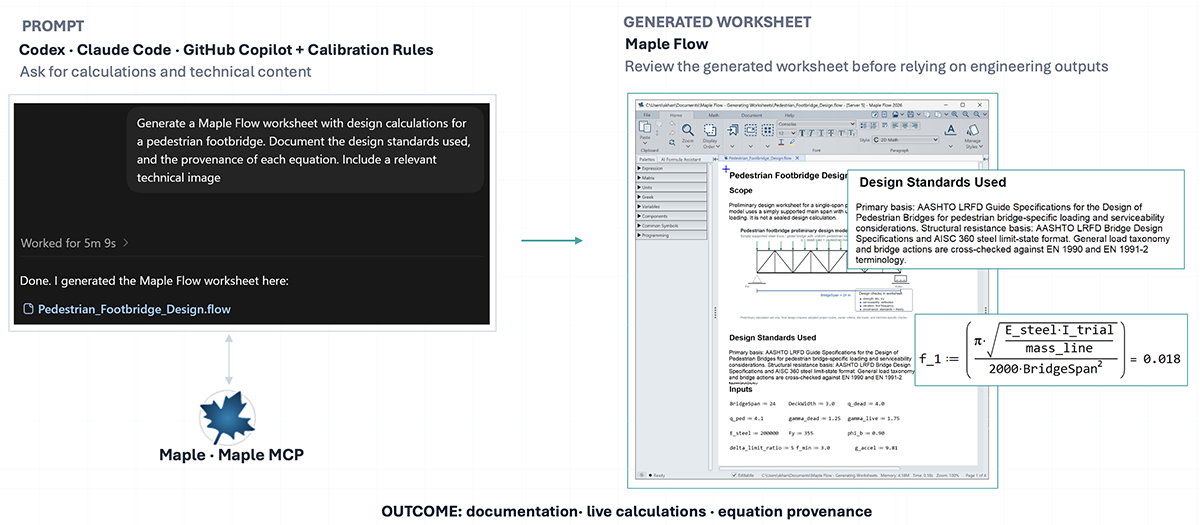Click the save disk icon in quick toolbar

tap(910, 114)
